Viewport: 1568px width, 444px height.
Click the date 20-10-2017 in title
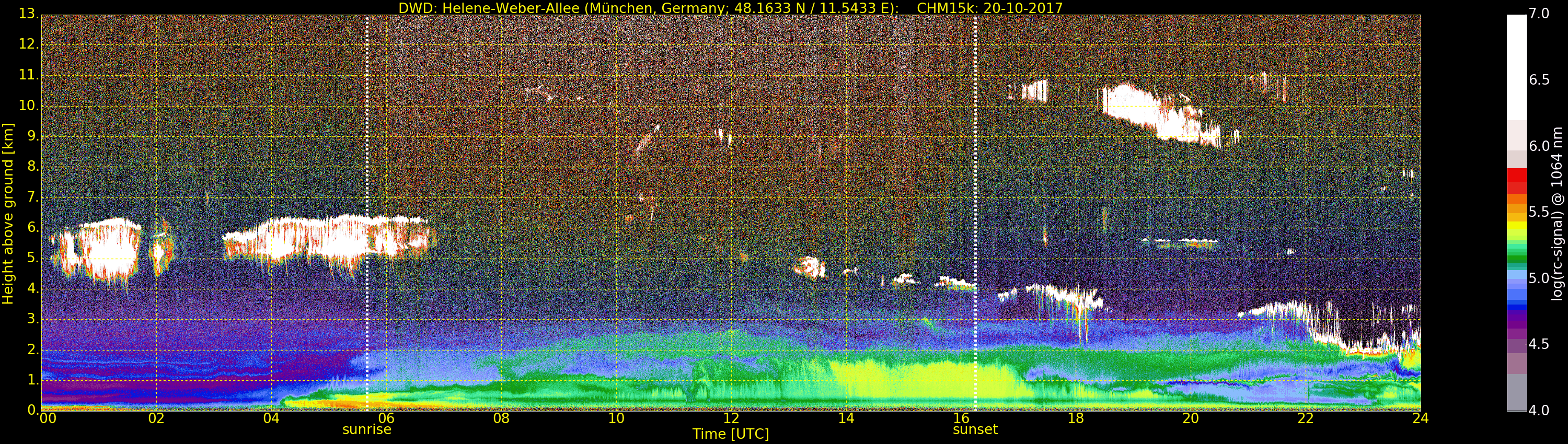1023,8
